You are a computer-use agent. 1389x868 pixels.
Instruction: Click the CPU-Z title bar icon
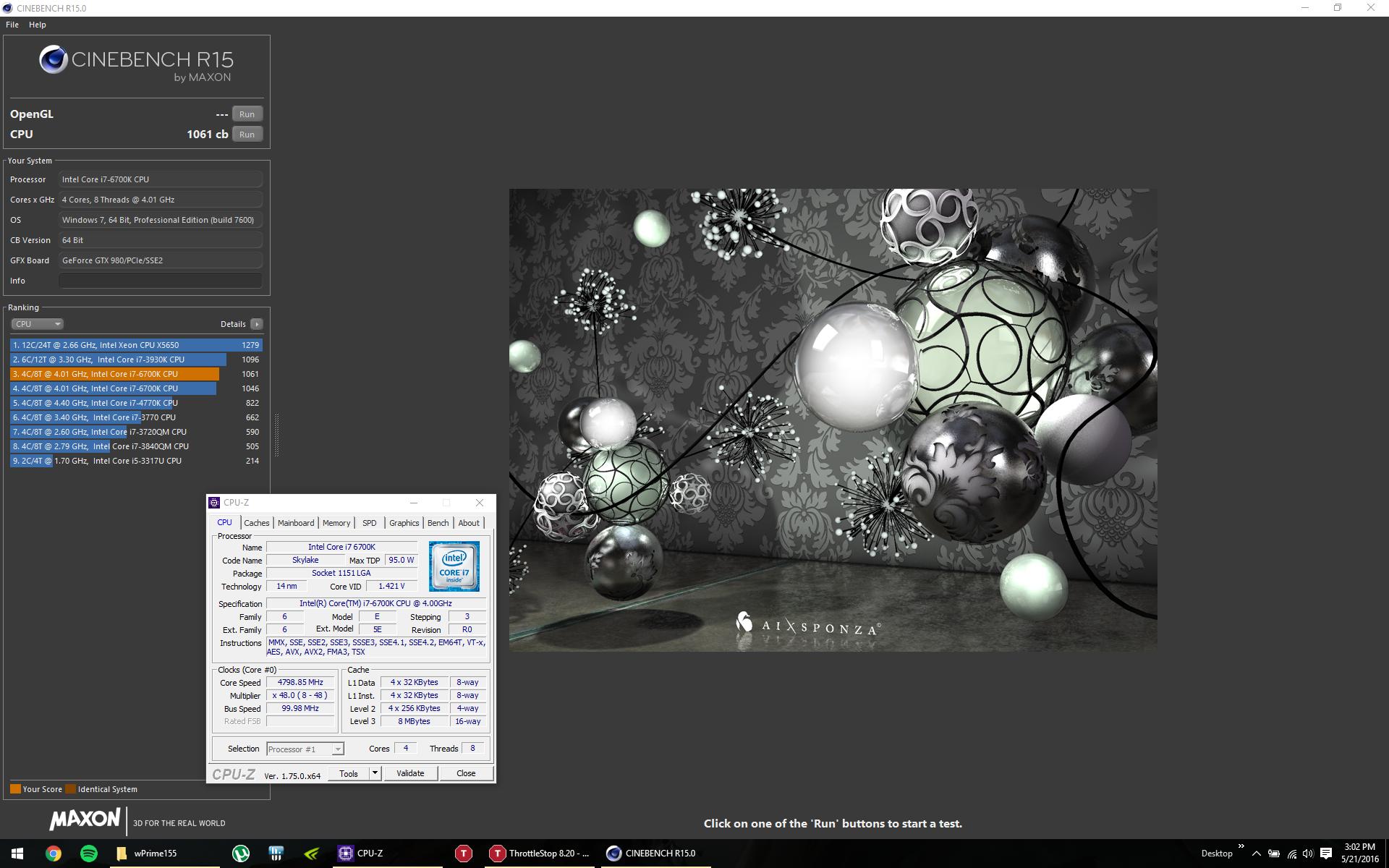[x=214, y=503]
